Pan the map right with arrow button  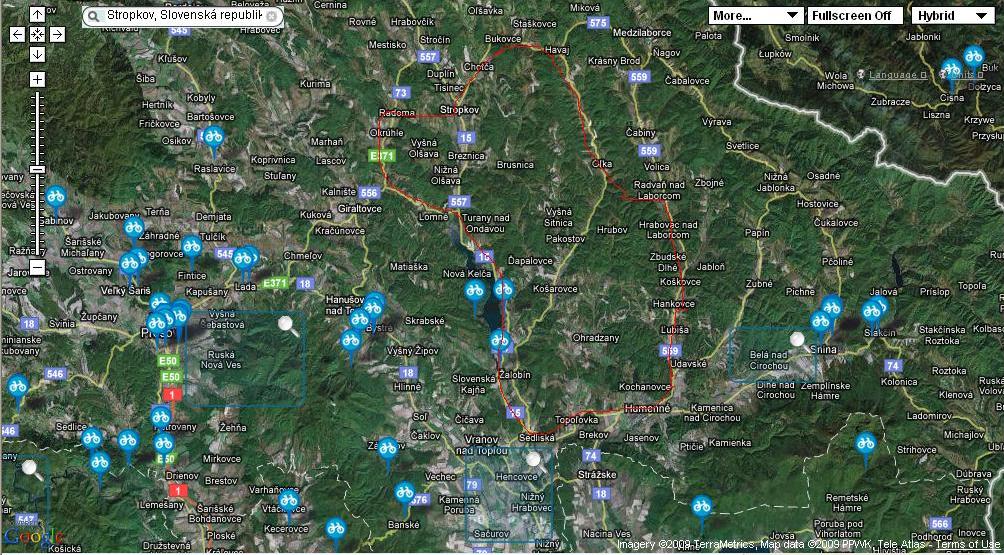57,34
